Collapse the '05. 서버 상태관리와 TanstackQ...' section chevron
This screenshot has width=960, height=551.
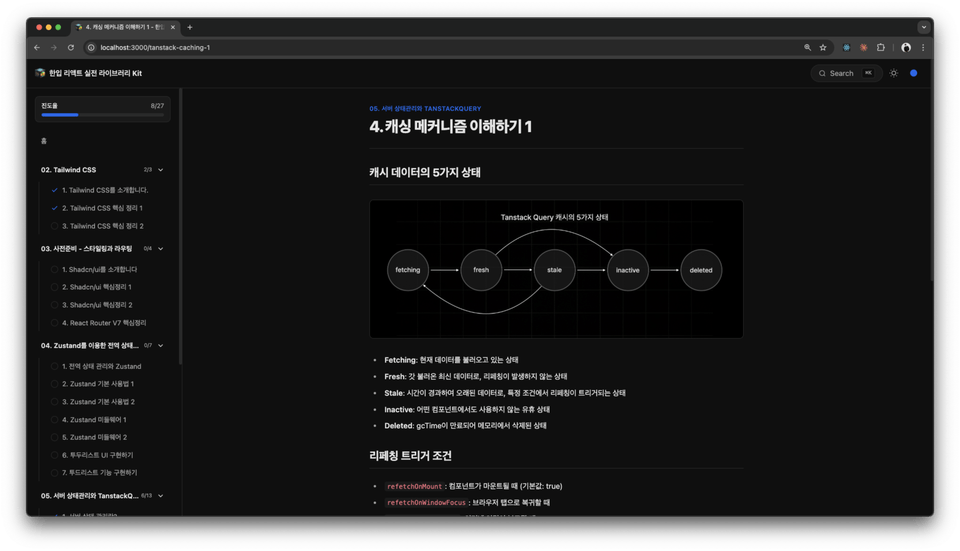160,496
